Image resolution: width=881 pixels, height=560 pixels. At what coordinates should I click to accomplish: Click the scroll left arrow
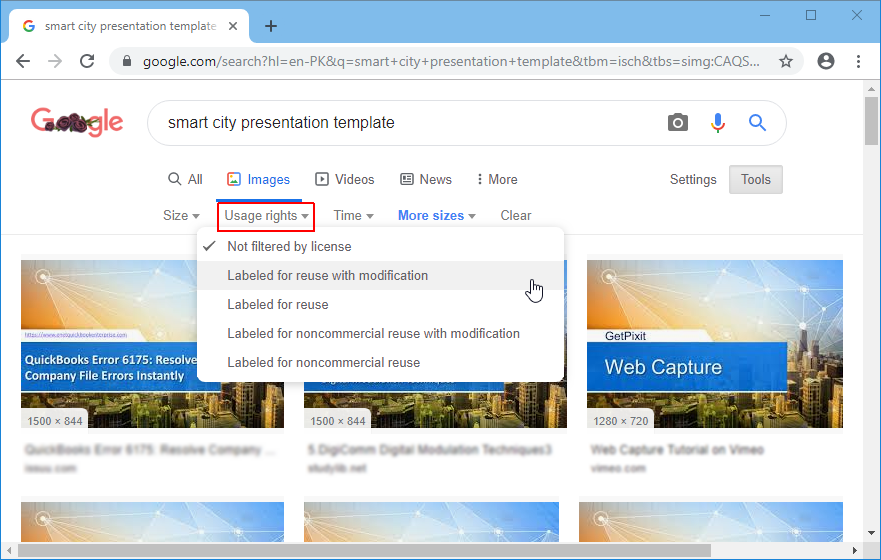9,550
